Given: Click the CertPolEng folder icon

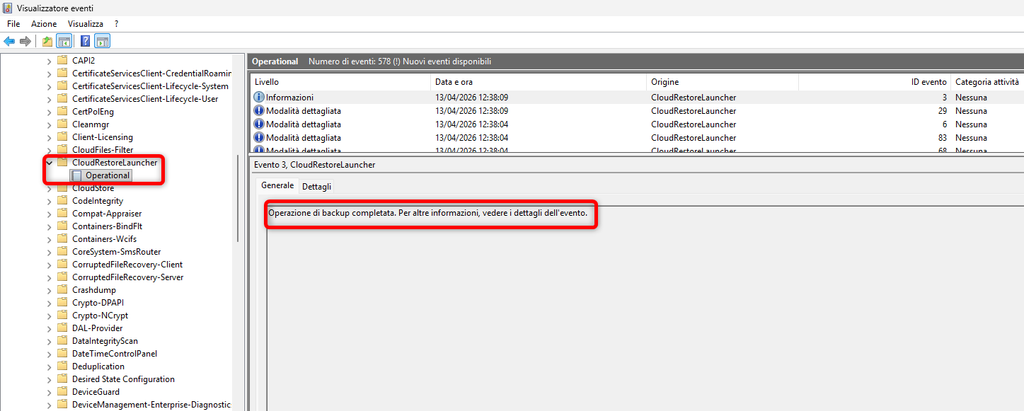Looking at the screenshot, I should coord(62,111).
